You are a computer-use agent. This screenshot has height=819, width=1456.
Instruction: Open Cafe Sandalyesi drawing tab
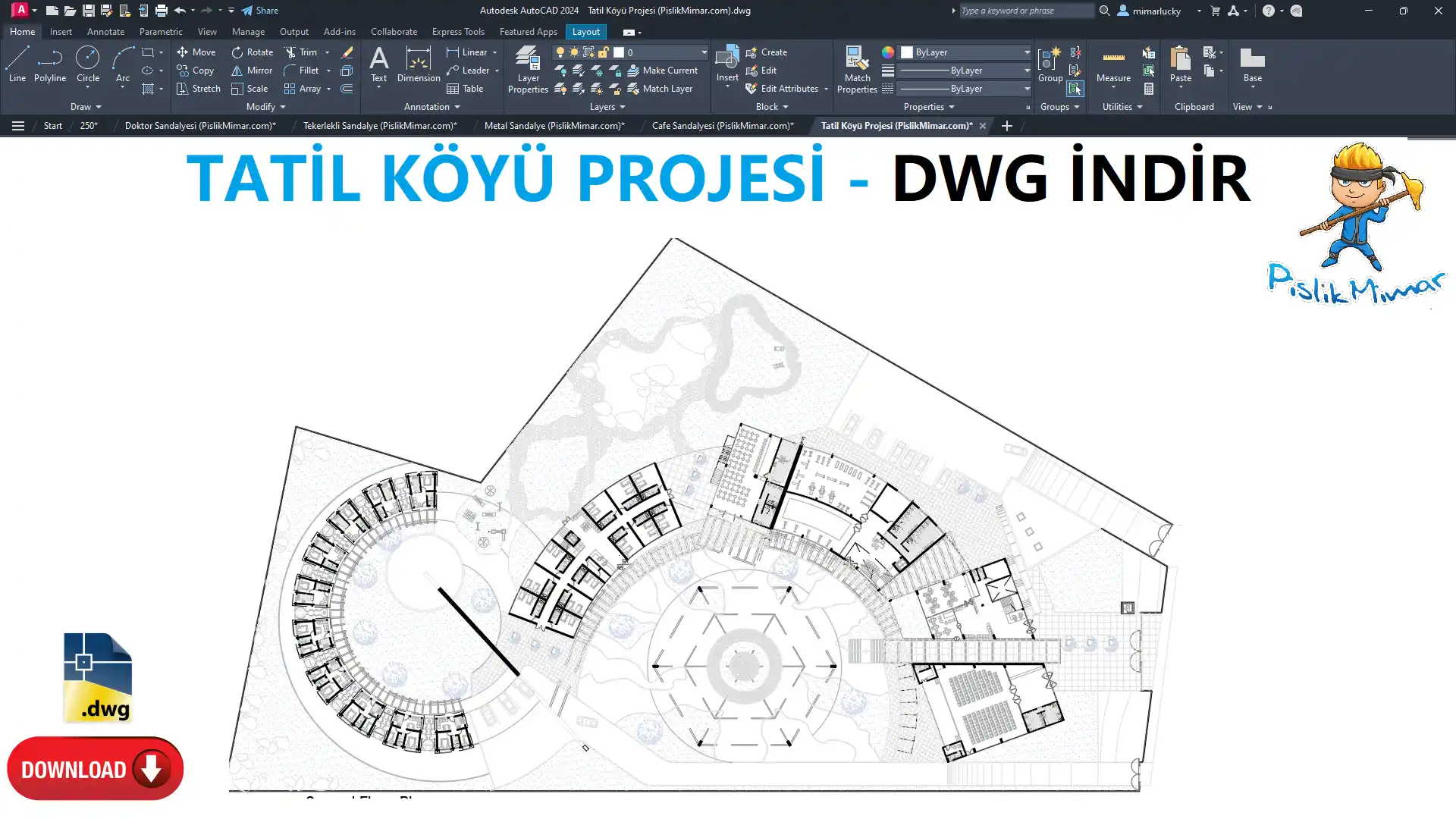[x=723, y=126]
